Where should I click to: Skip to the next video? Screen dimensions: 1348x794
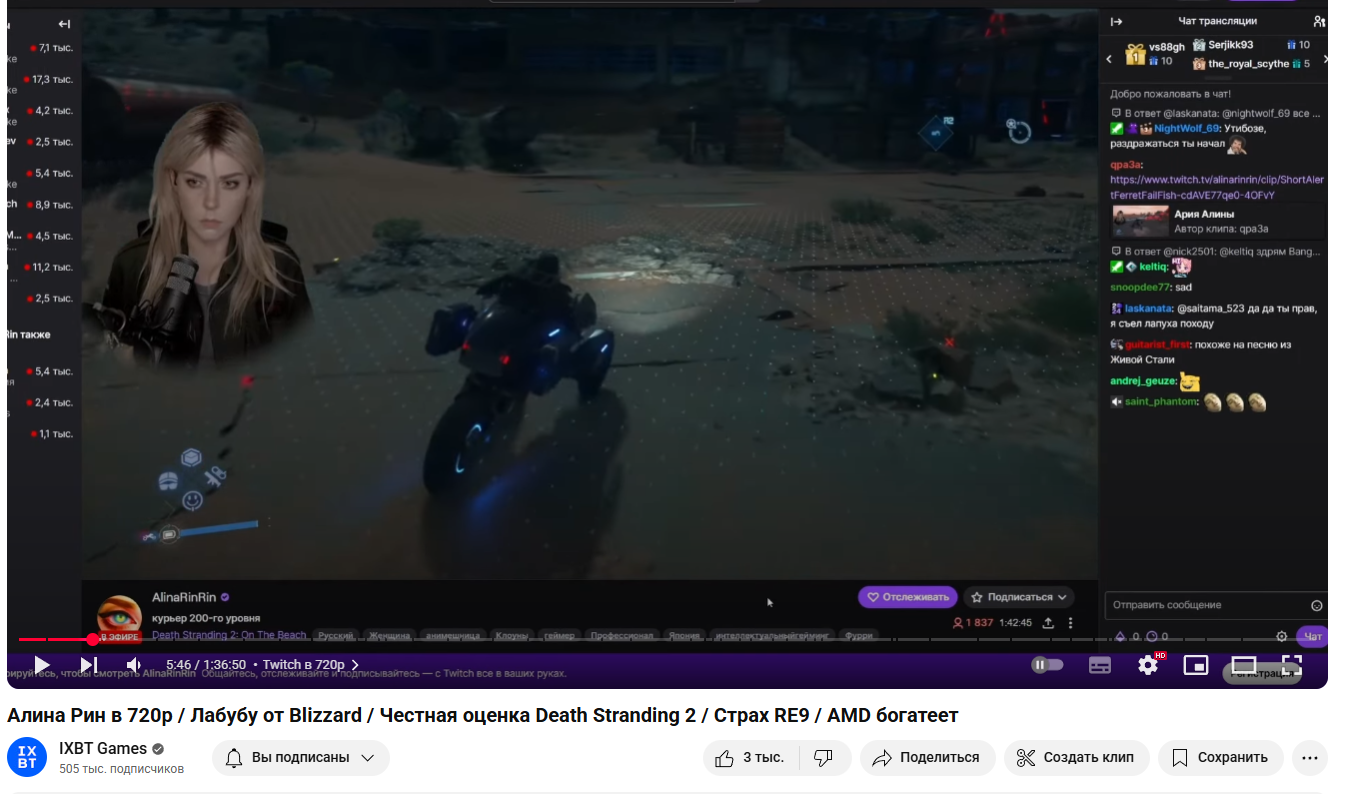[x=88, y=664]
